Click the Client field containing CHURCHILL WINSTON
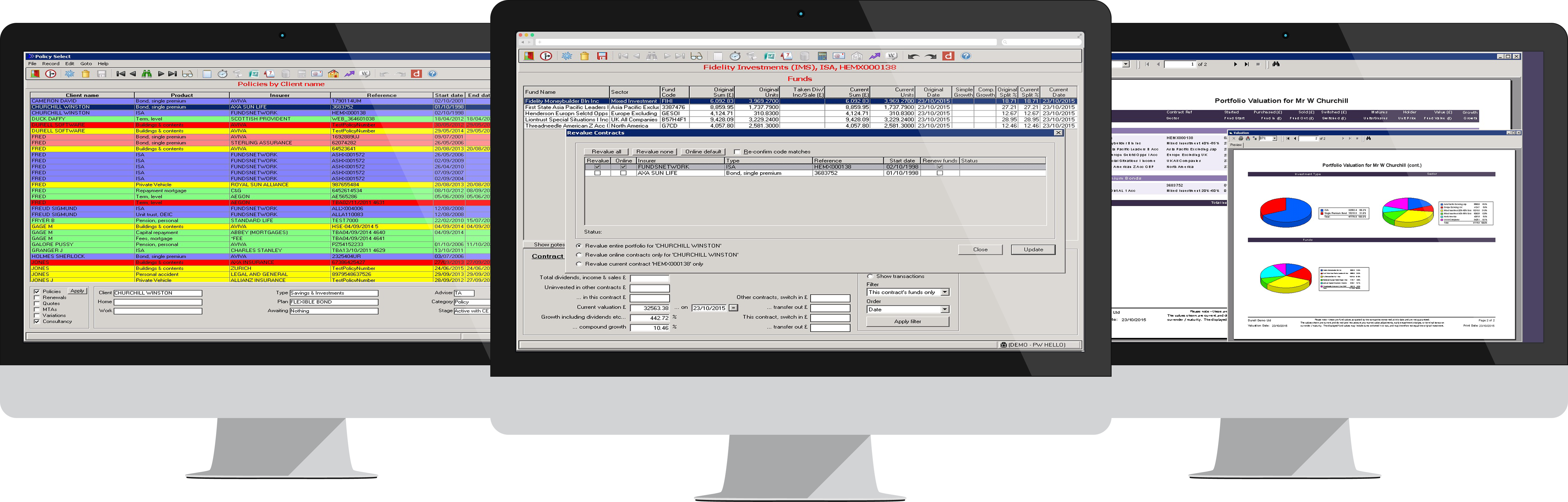The height and width of the screenshot is (502, 1568). [x=158, y=293]
